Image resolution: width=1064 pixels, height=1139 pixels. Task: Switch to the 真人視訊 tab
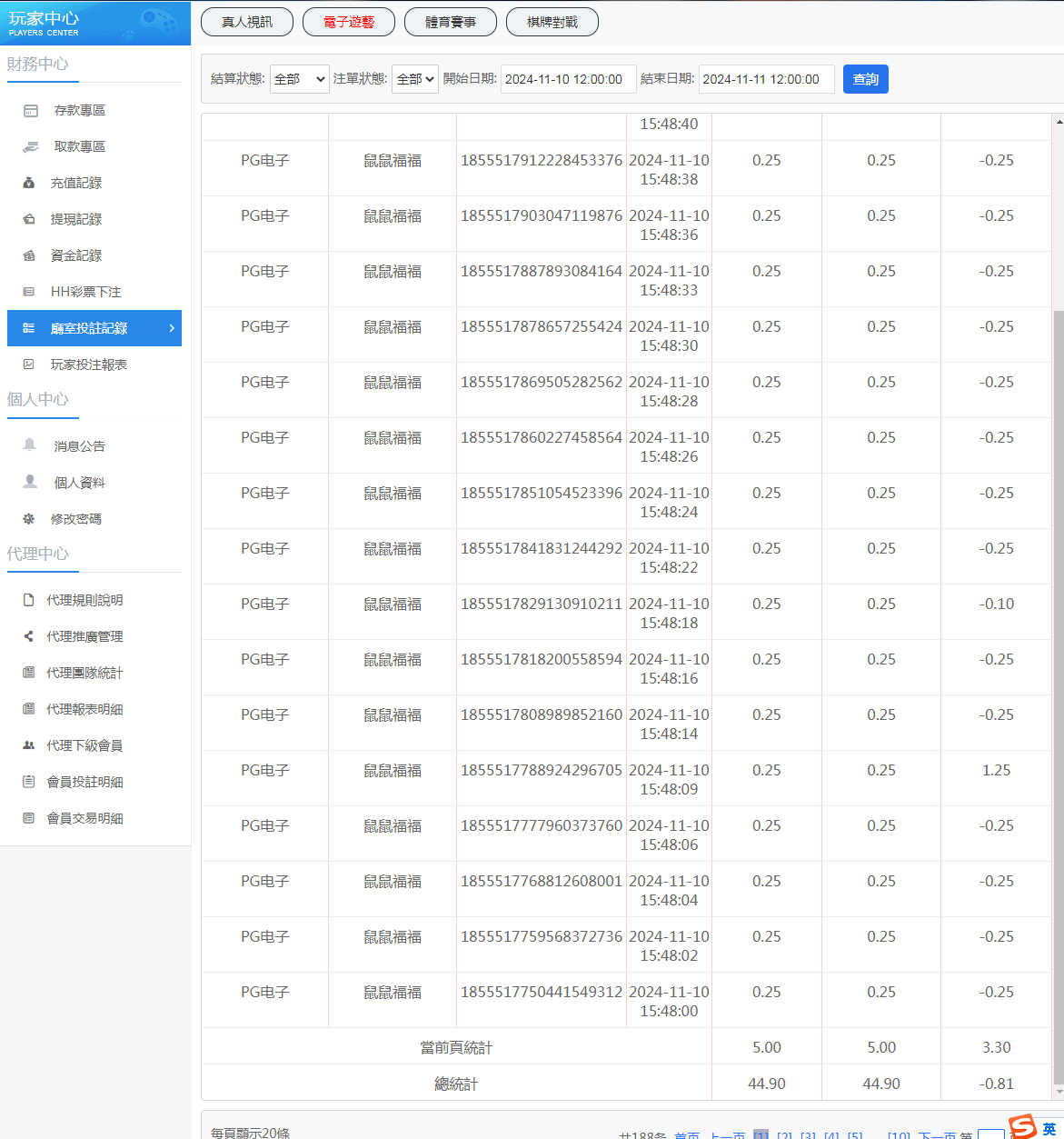click(x=247, y=22)
